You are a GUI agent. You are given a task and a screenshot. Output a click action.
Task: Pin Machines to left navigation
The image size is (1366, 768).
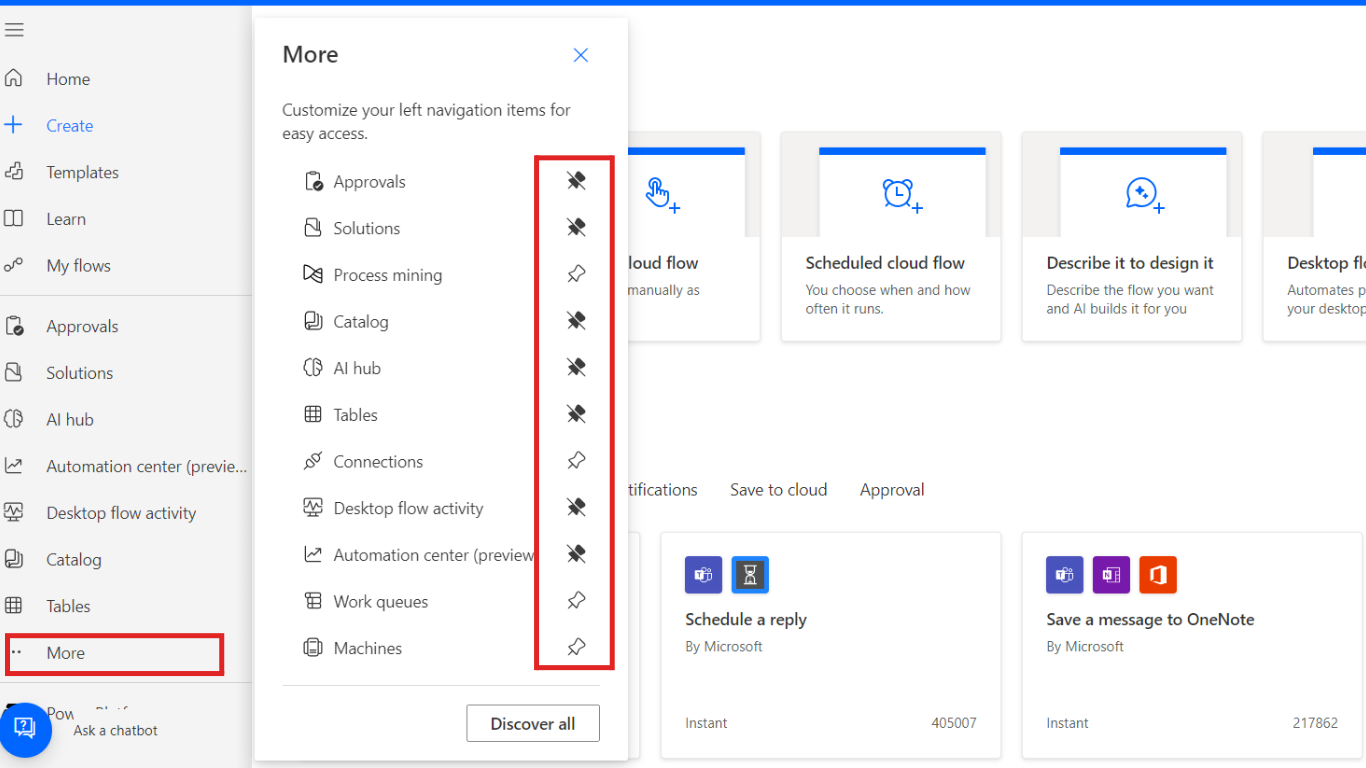click(x=576, y=648)
